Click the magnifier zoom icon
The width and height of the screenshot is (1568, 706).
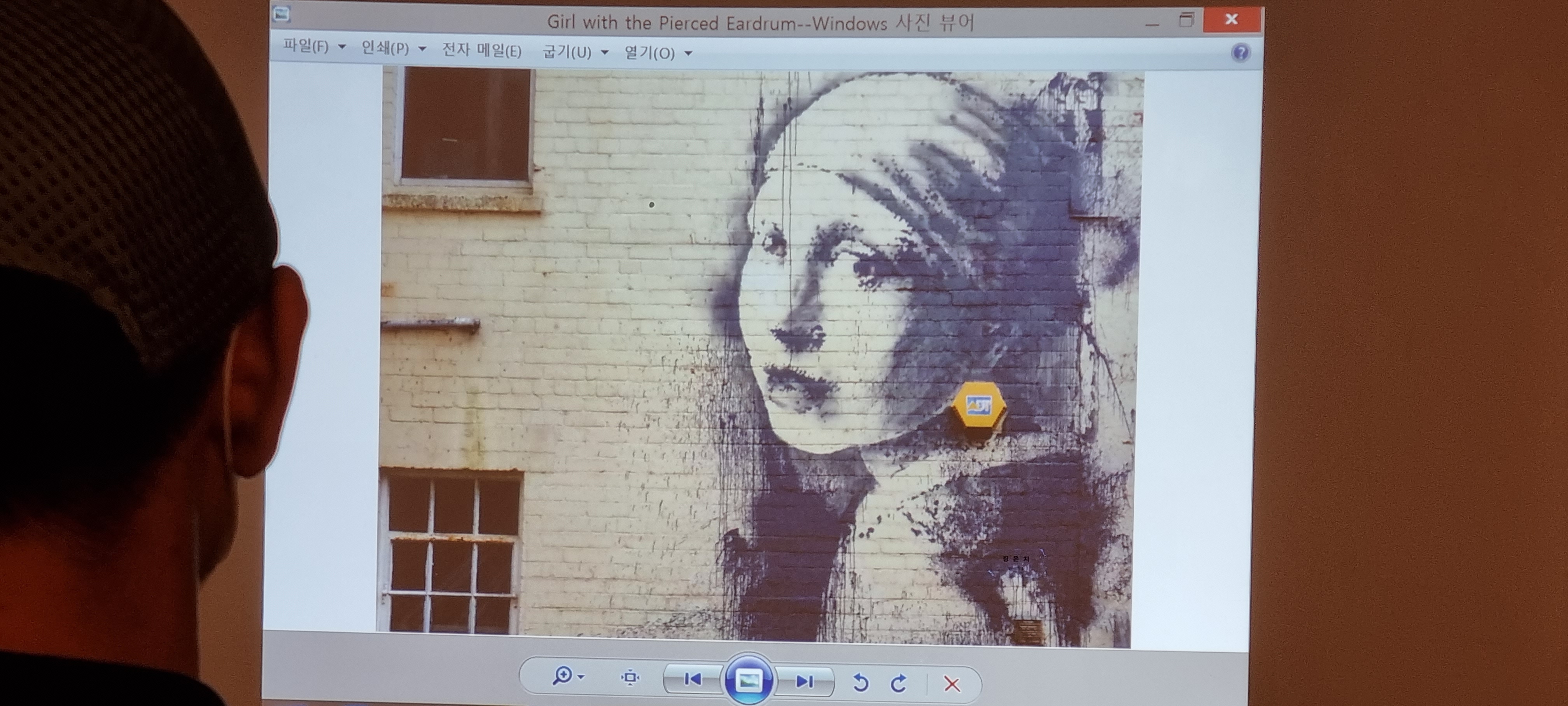coord(562,676)
